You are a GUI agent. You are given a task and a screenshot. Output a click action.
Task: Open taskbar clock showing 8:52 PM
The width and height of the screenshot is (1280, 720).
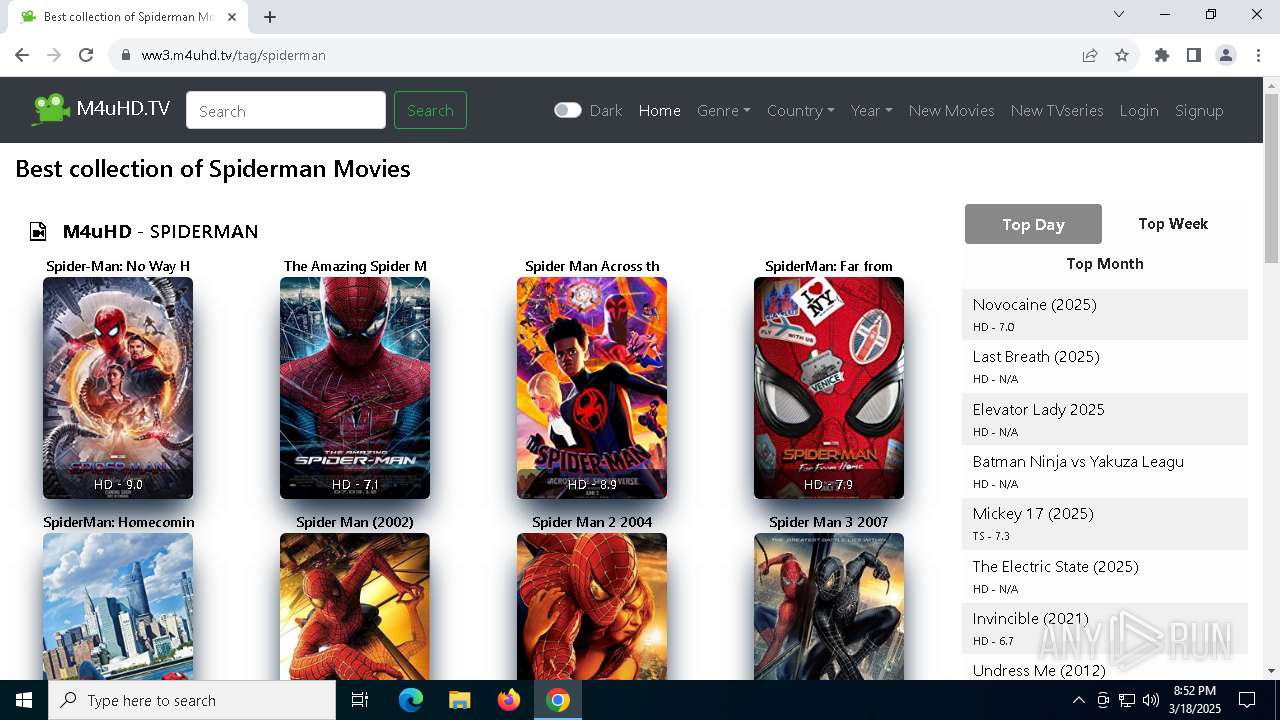(x=1194, y=700)
